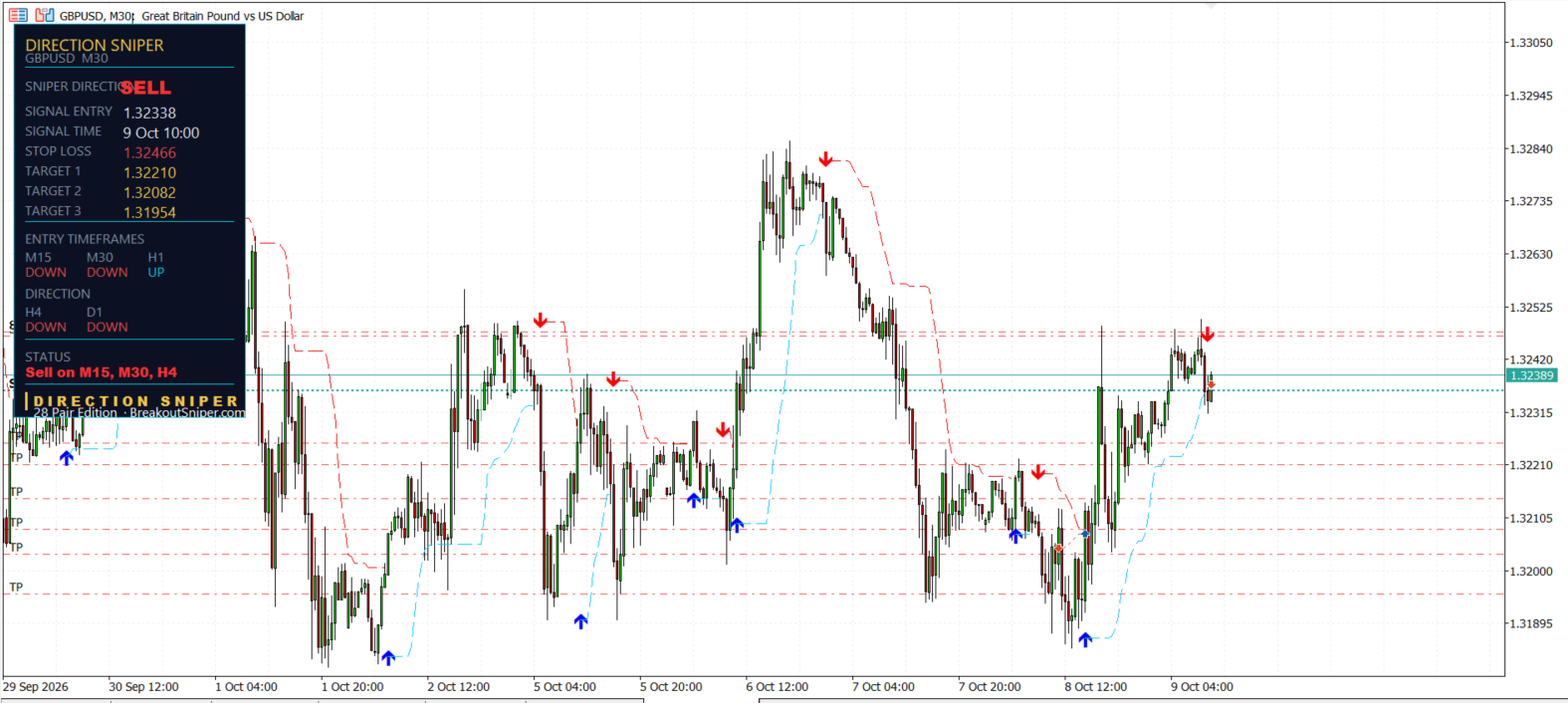1568x703 pixels.
Task: Click the red SELL sniper direction value
Action: (146, 88)
